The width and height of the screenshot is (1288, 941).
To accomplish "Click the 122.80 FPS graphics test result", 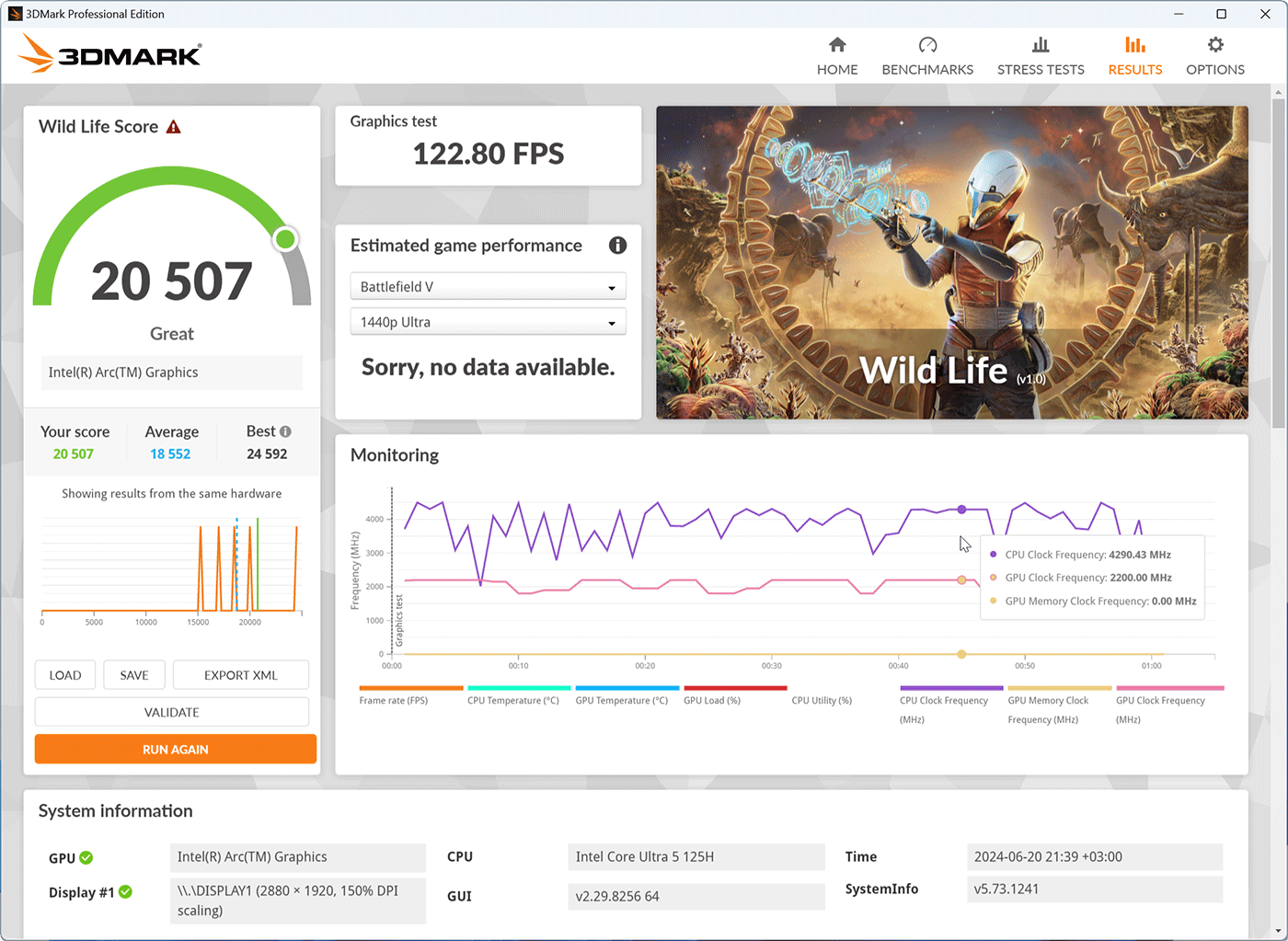I will pyautogui.click(x=489, y=154).
